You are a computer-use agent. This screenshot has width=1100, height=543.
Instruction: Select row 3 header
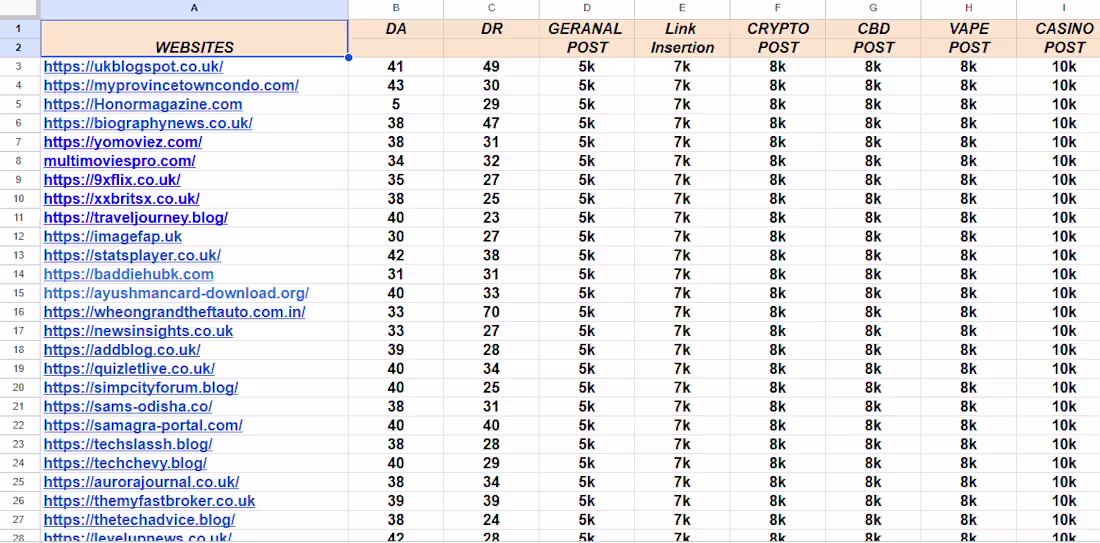click(x=20, y=67)
